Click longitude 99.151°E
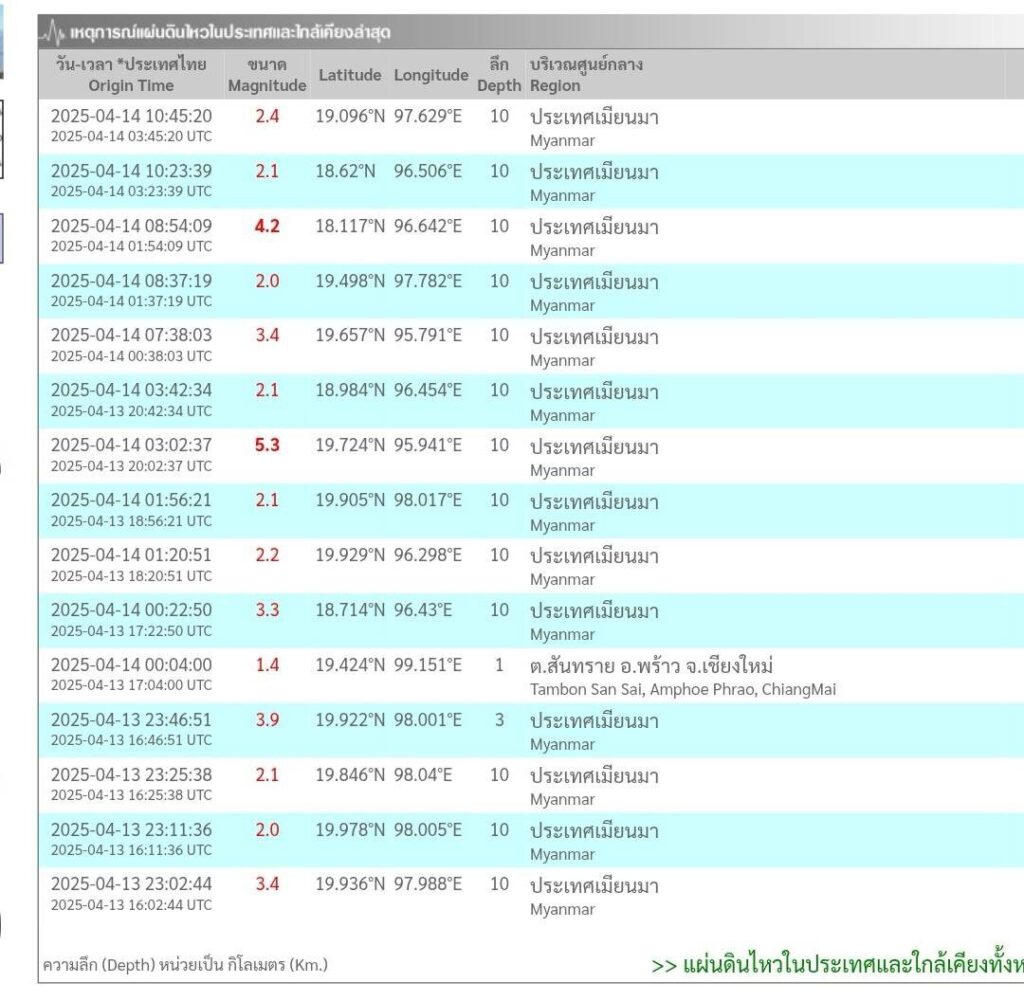This screenshot has width=1024, height=1001. click(428, 665)
